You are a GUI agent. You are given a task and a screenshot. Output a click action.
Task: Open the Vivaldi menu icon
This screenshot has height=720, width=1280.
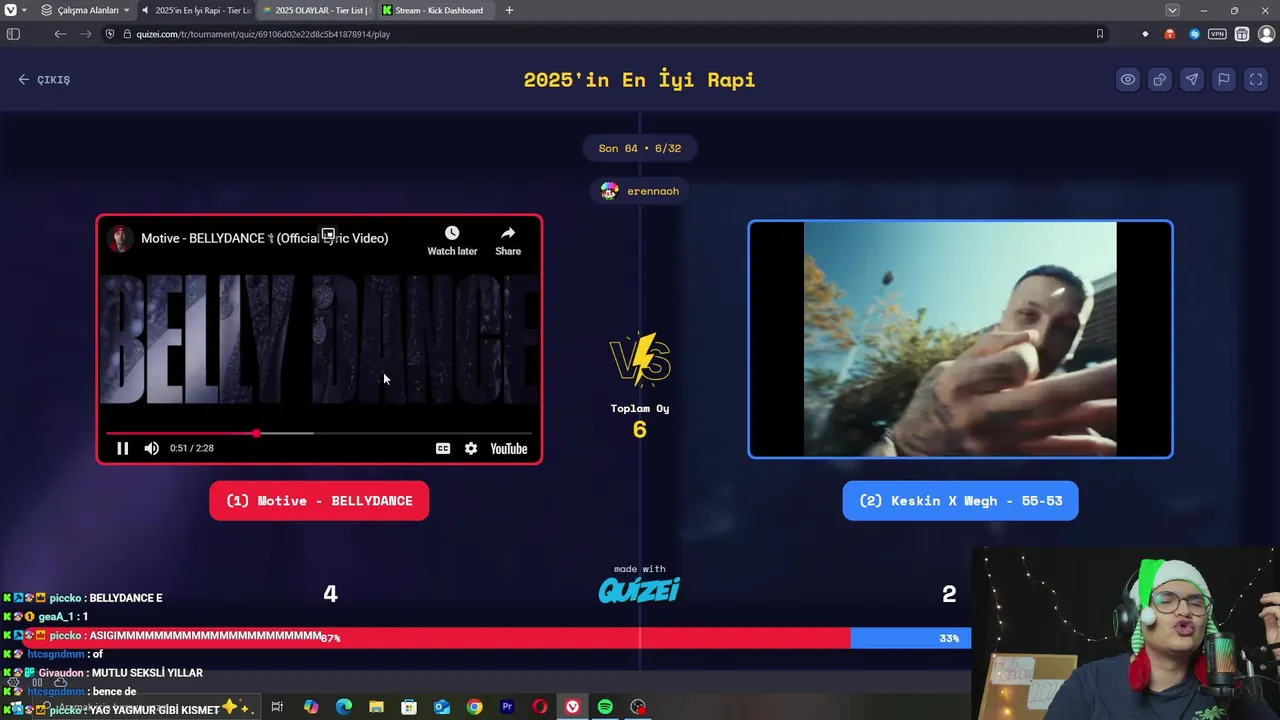click(11, 10)
